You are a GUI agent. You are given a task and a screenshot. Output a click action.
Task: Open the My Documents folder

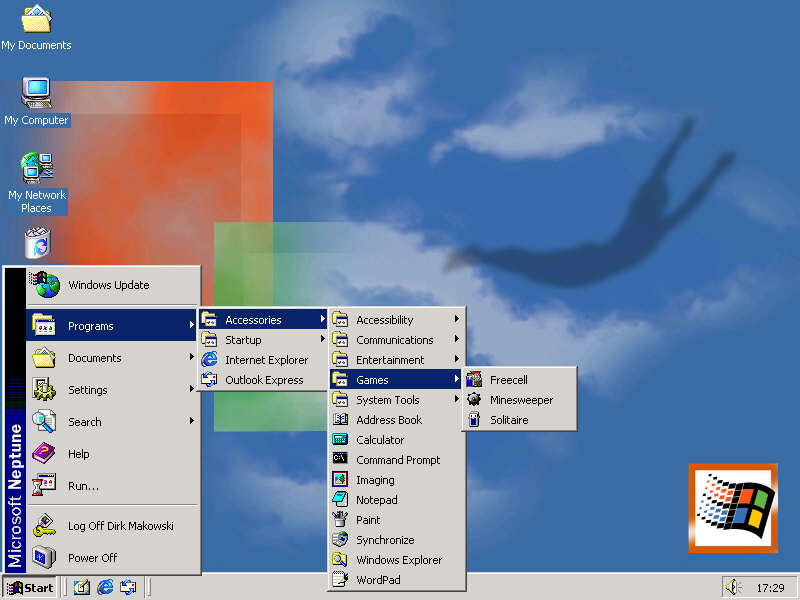coord(35,20)
